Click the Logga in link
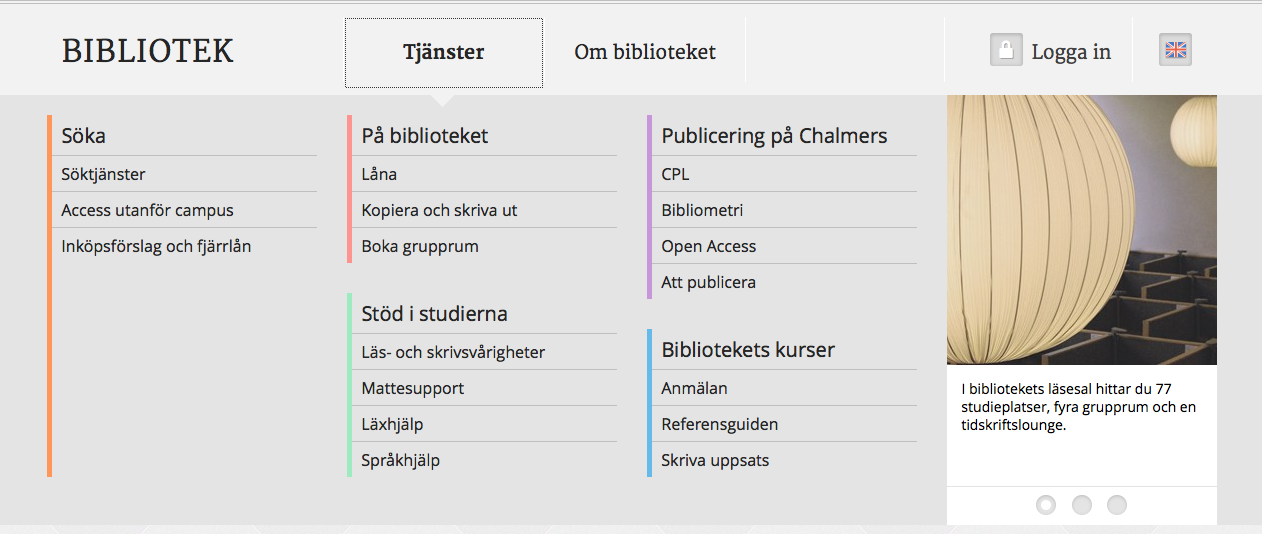Viewport: 1262px width, 534px height. click(1071, 52)
